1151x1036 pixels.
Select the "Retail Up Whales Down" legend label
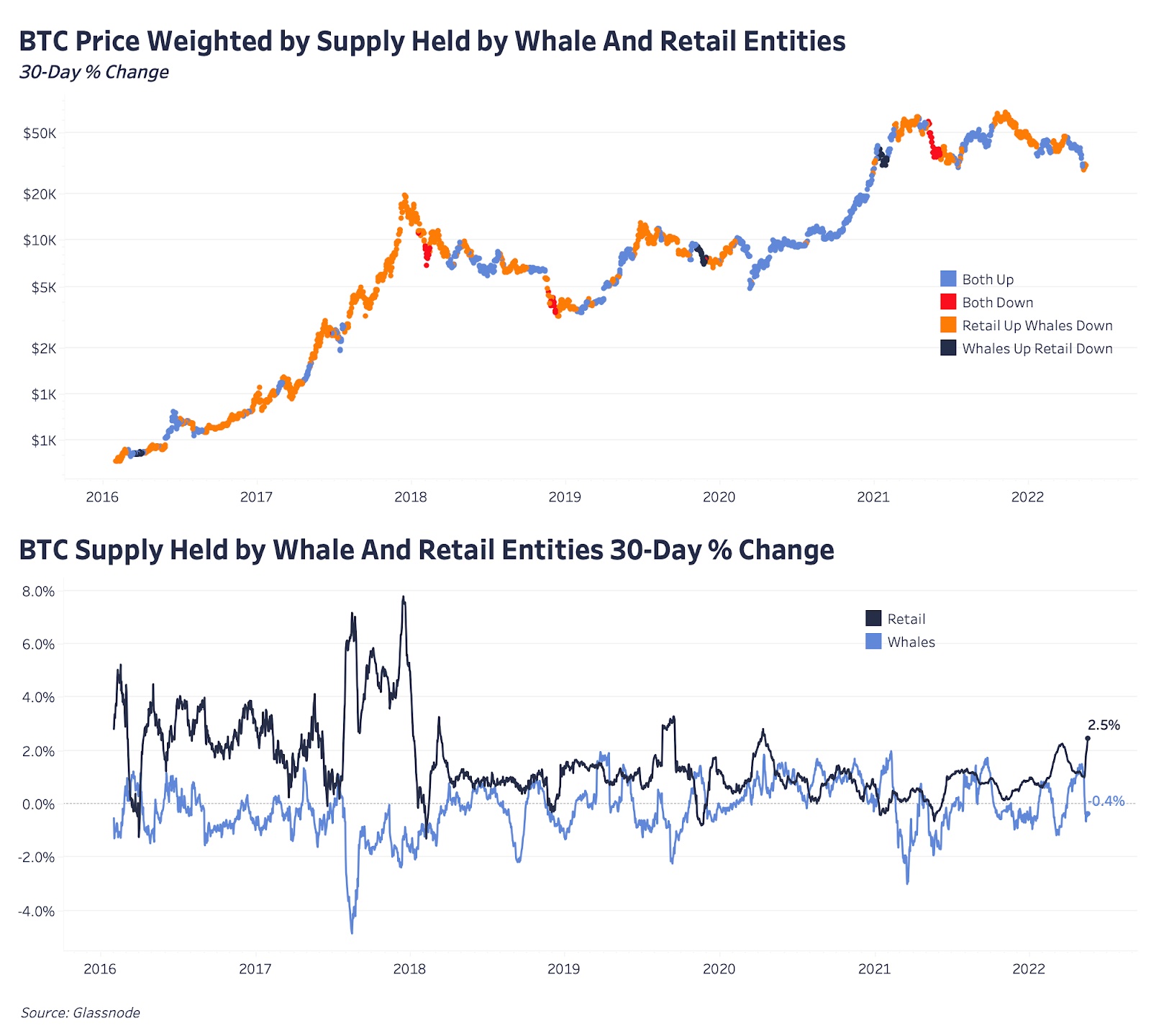point(1037,325)
